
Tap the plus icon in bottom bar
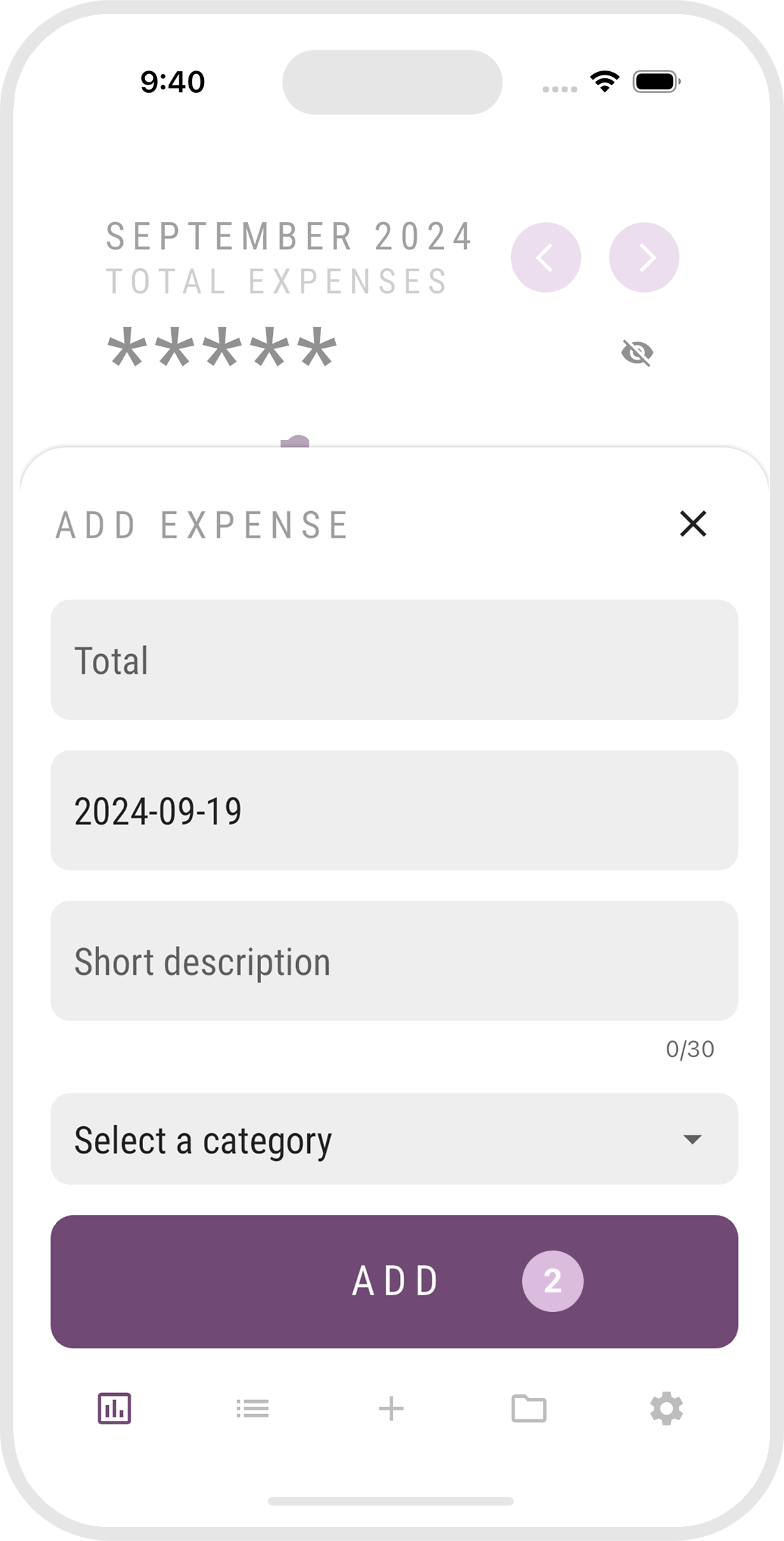[391, 1408]
